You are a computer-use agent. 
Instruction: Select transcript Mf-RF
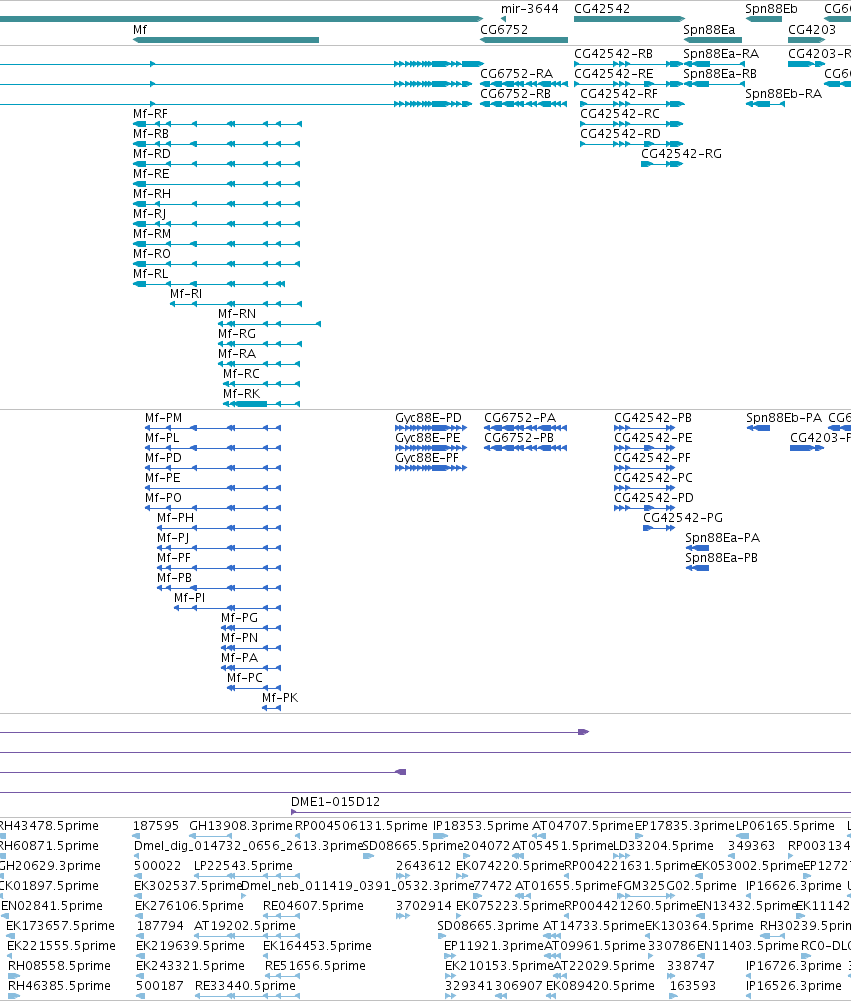coord(150,114)
